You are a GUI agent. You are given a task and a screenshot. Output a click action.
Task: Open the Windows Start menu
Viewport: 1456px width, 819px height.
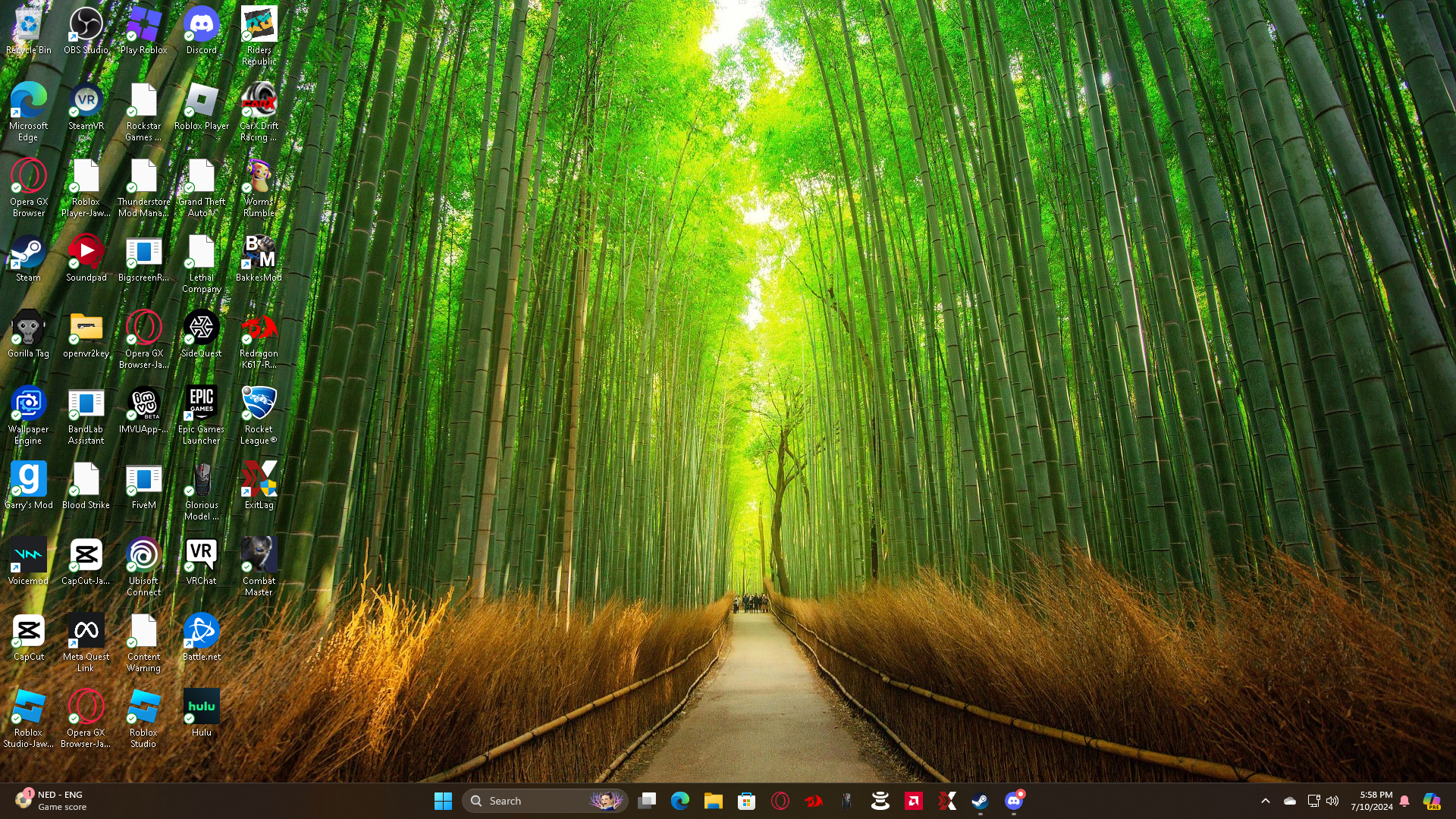[x=443, y=801]
